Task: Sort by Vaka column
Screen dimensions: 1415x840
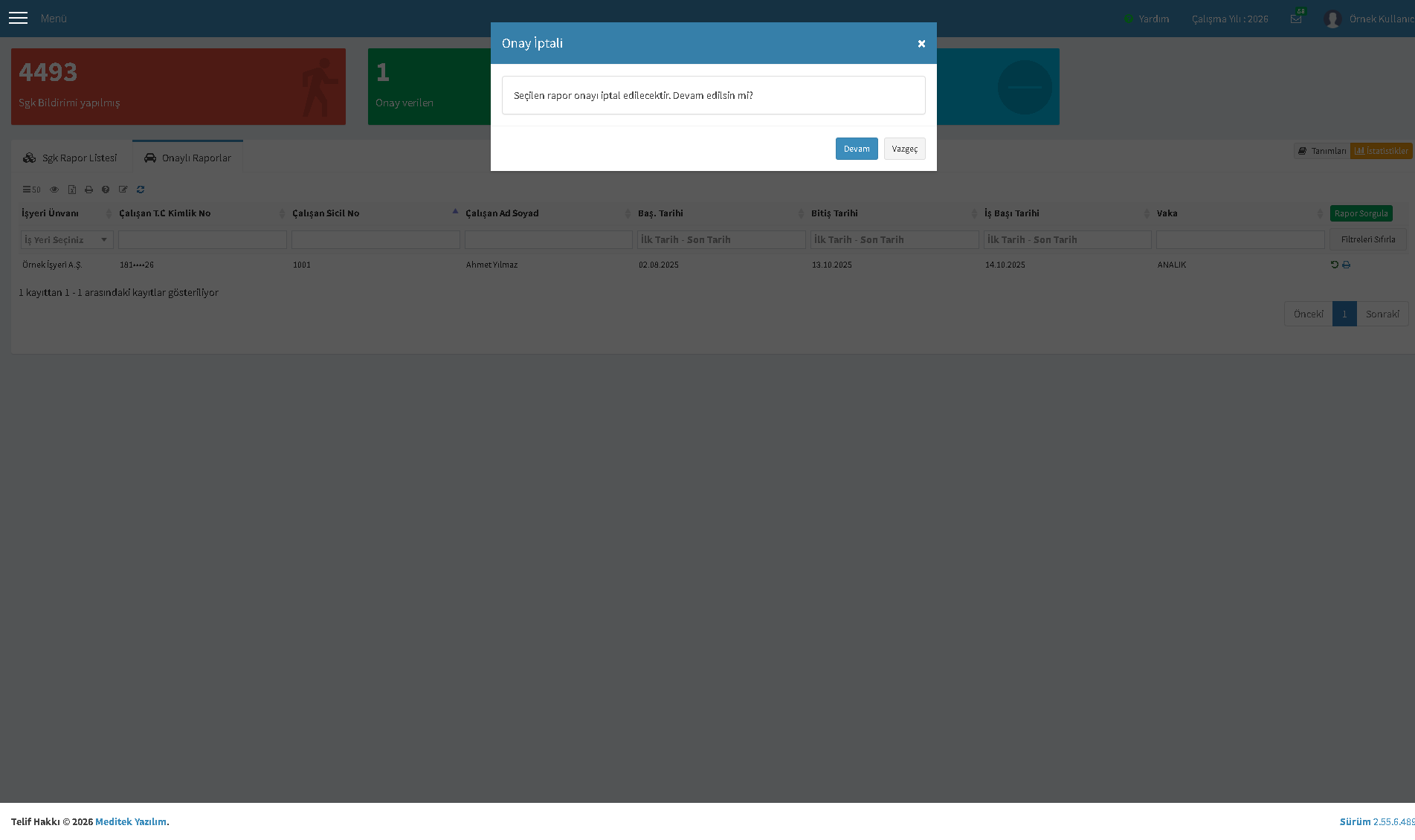Action: [1240, 213]
